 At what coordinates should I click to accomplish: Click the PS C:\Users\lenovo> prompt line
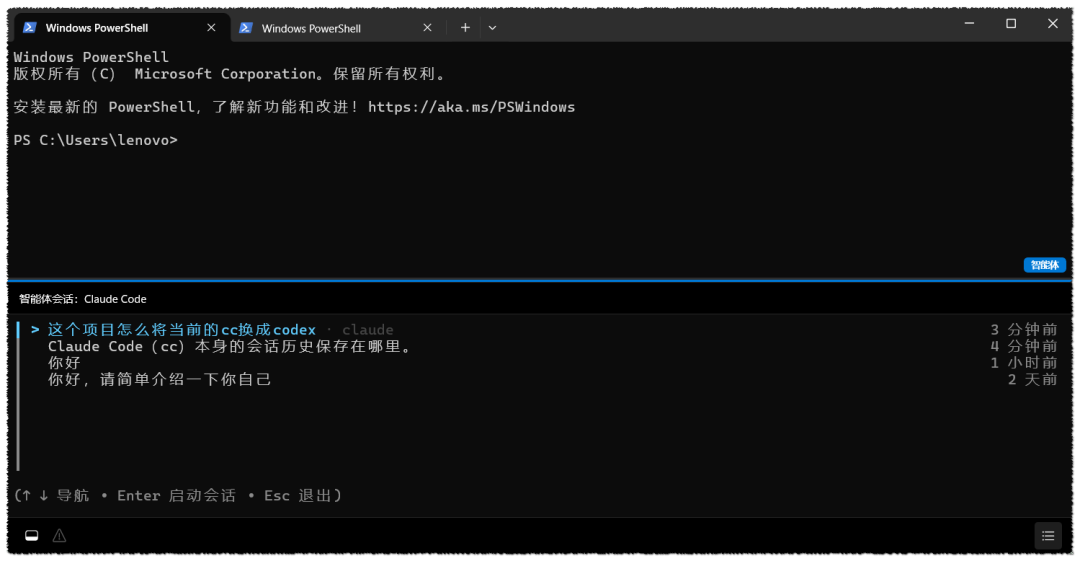[96, 140]
